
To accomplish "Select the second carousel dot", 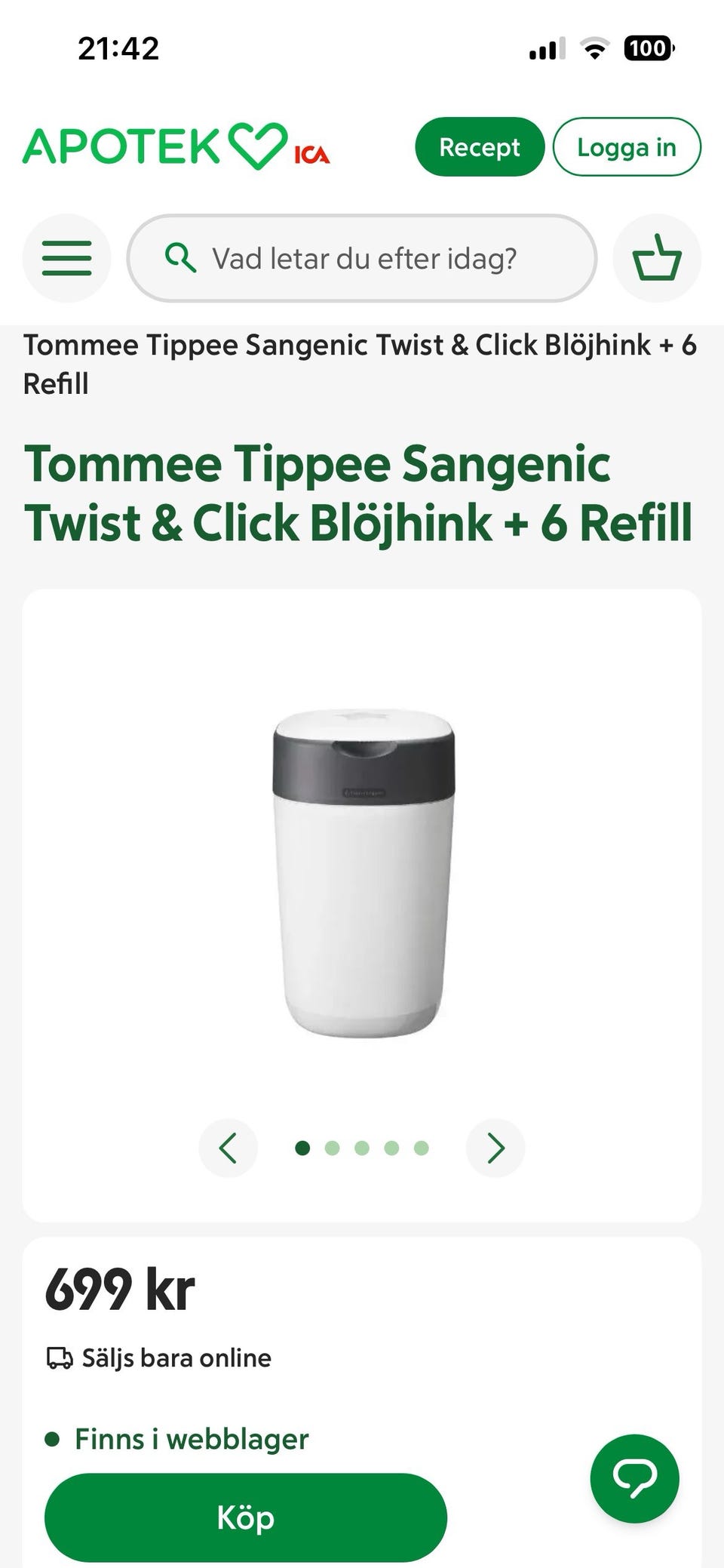I will coord(332,1148).
